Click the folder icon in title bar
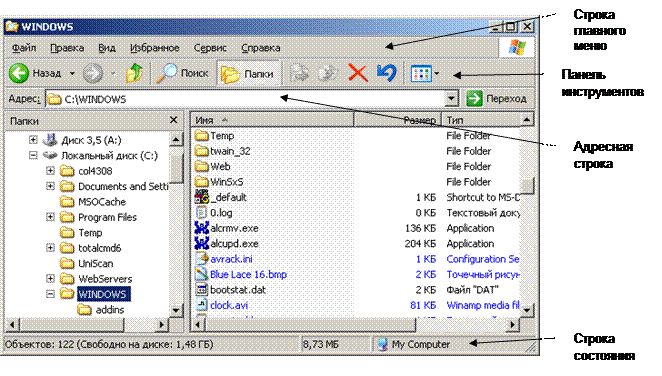The height and width of the screenshot is (376, 662). coord(12,27)
